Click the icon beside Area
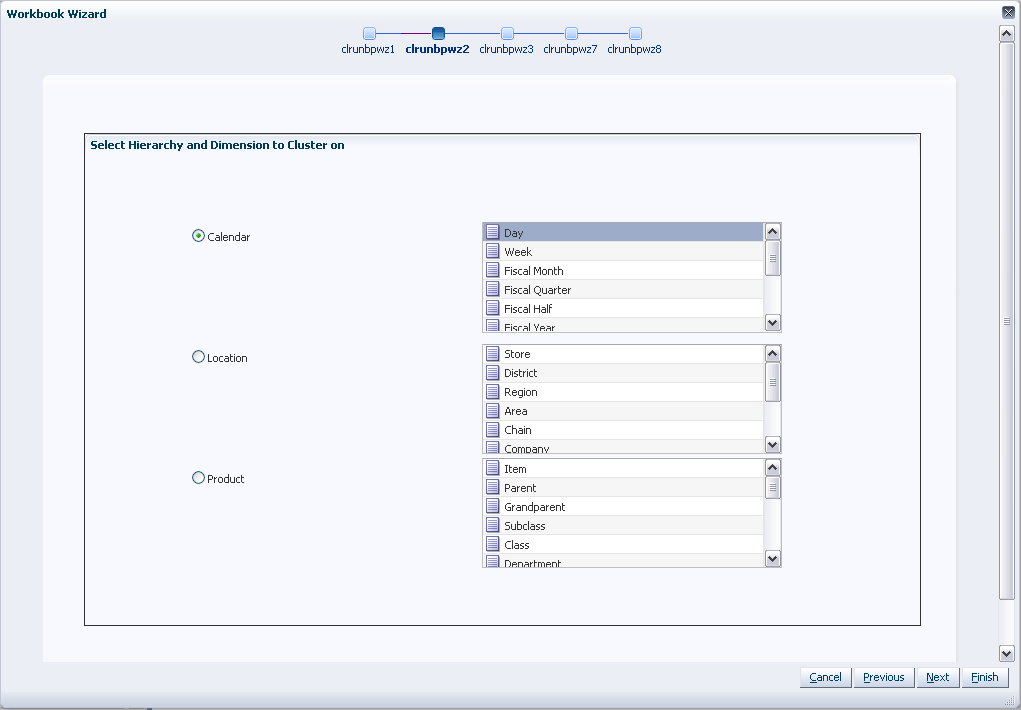The image size is (1021, 710). [493, 410]
